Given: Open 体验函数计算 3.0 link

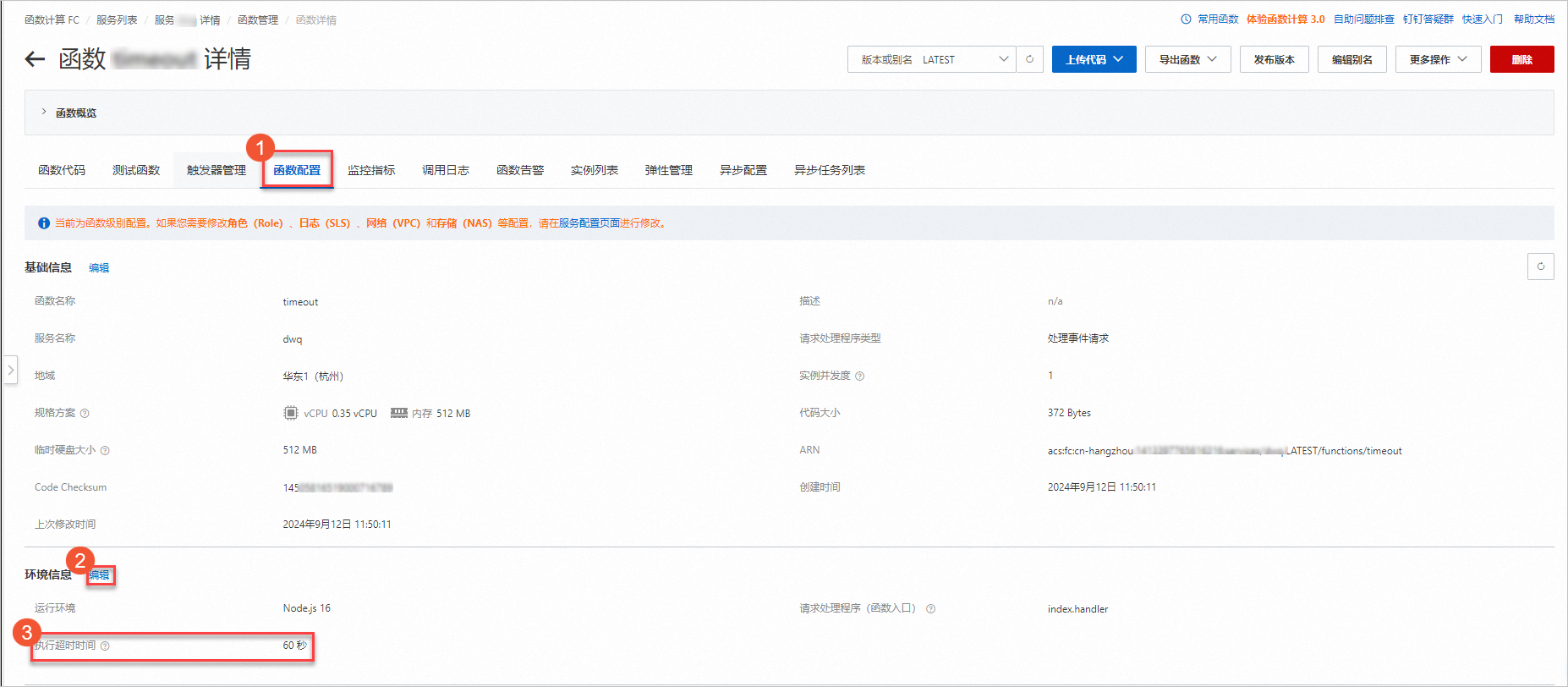Looking at the screenshot, I should [1286, 19].
